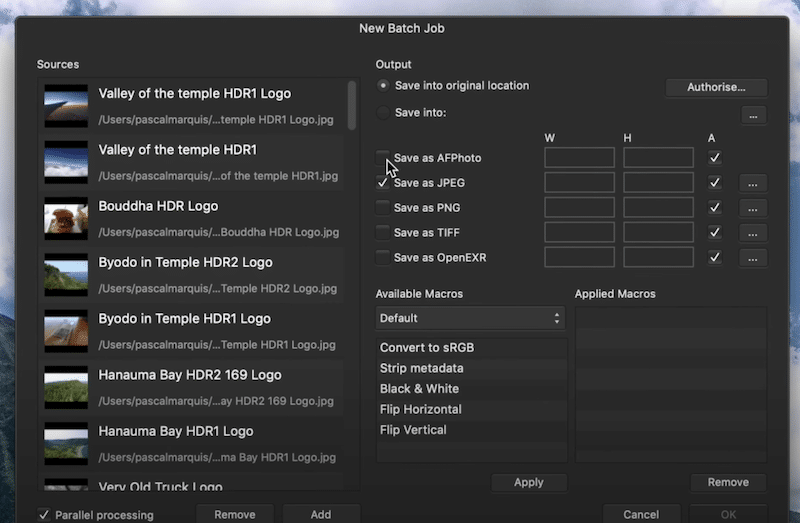This screenshot has width=800, height=523.
Task: Click path text ending ay HDR2 169 Logo.jpg
Action: pos(216,401)
